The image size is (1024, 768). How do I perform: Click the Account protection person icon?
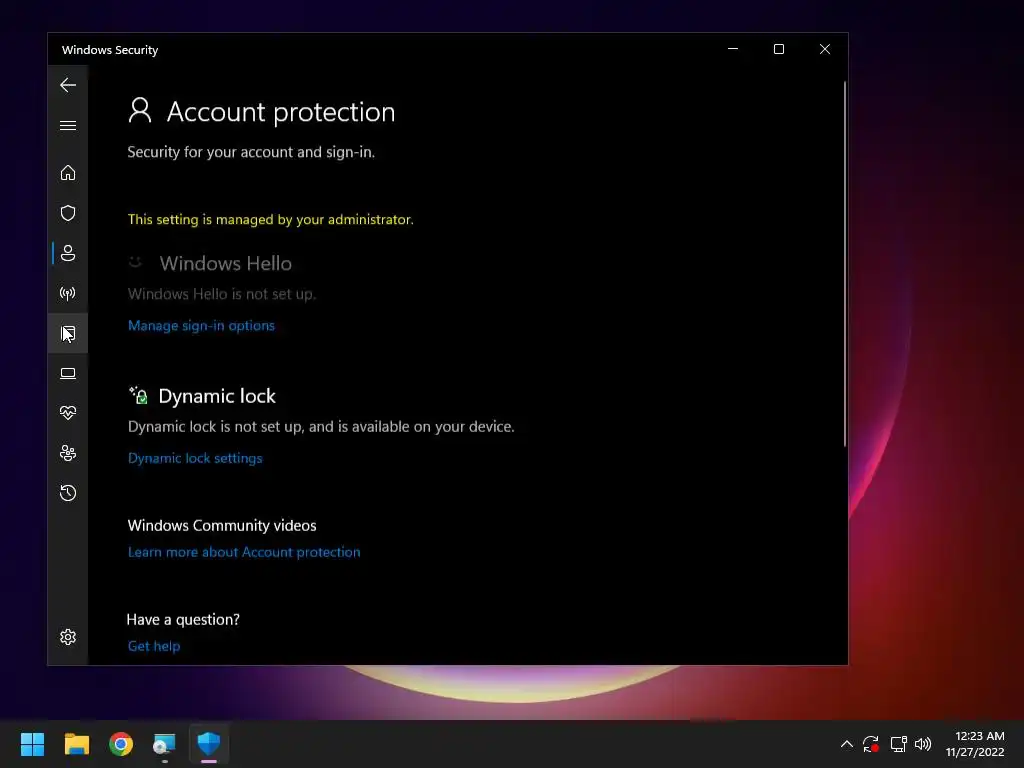[x=140, y=110]
